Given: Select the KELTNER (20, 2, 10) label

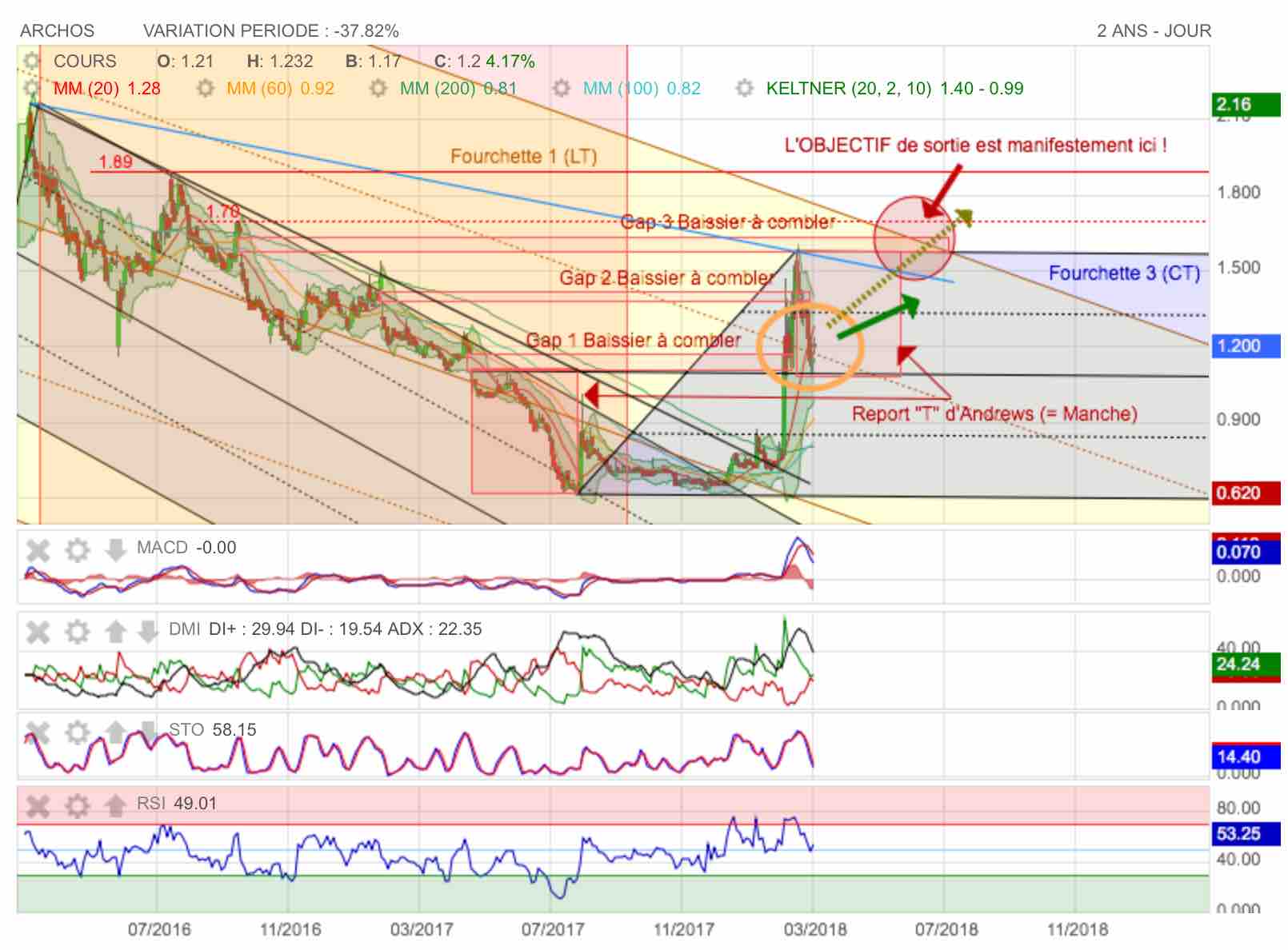Looking at the screenshot, I should click(895, 88).
